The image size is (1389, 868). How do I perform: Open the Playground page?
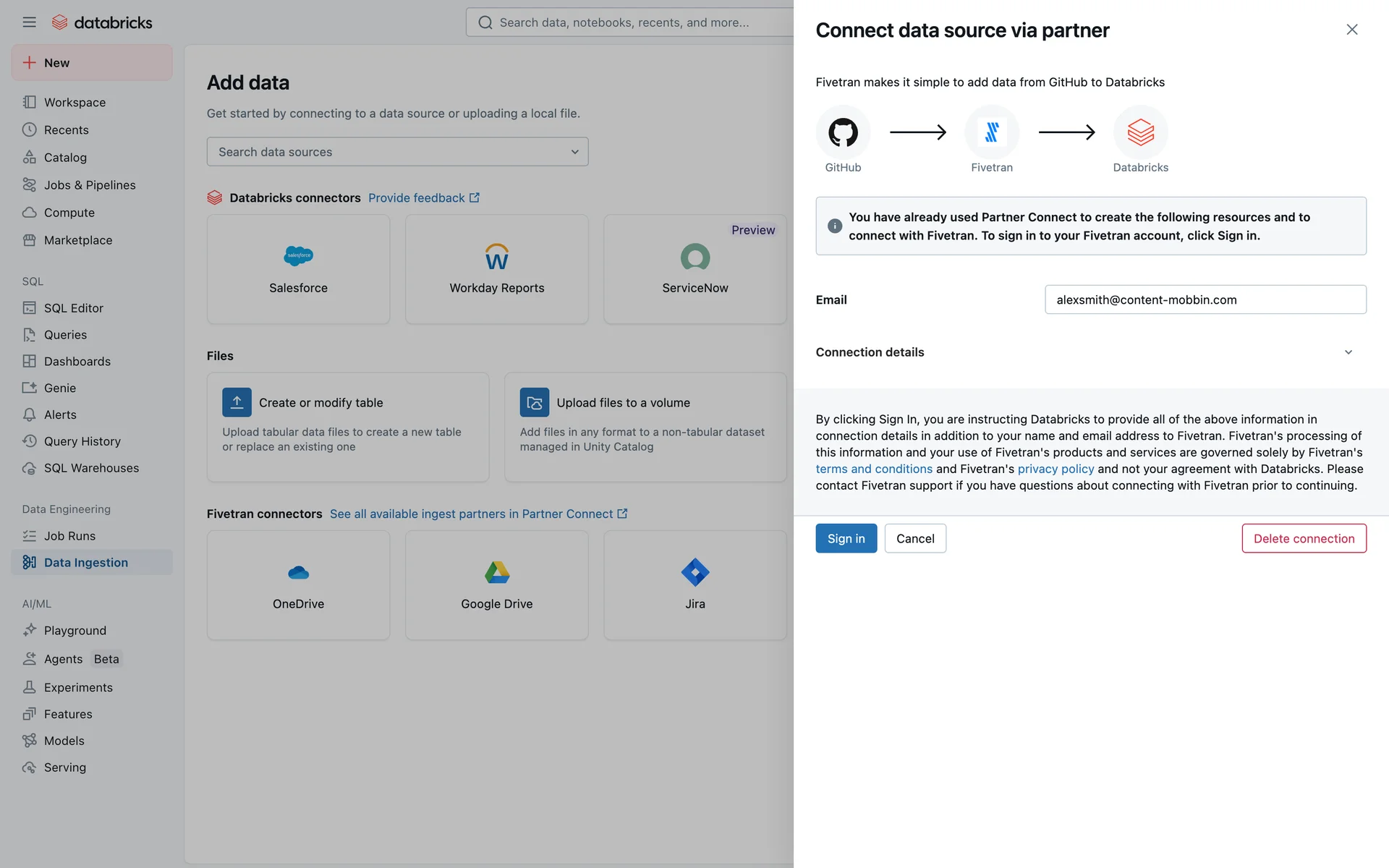(75, 630)
